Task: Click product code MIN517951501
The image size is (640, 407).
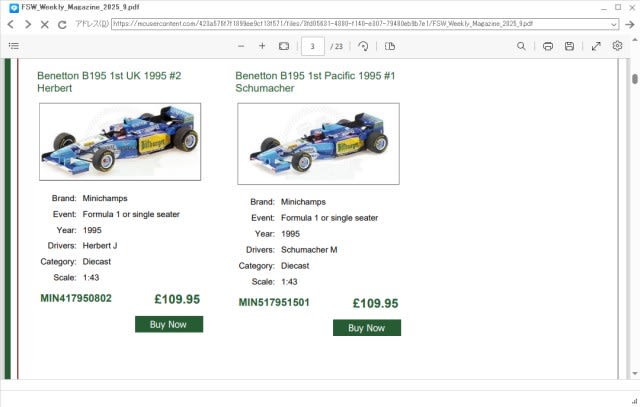Action: [274, 302]
